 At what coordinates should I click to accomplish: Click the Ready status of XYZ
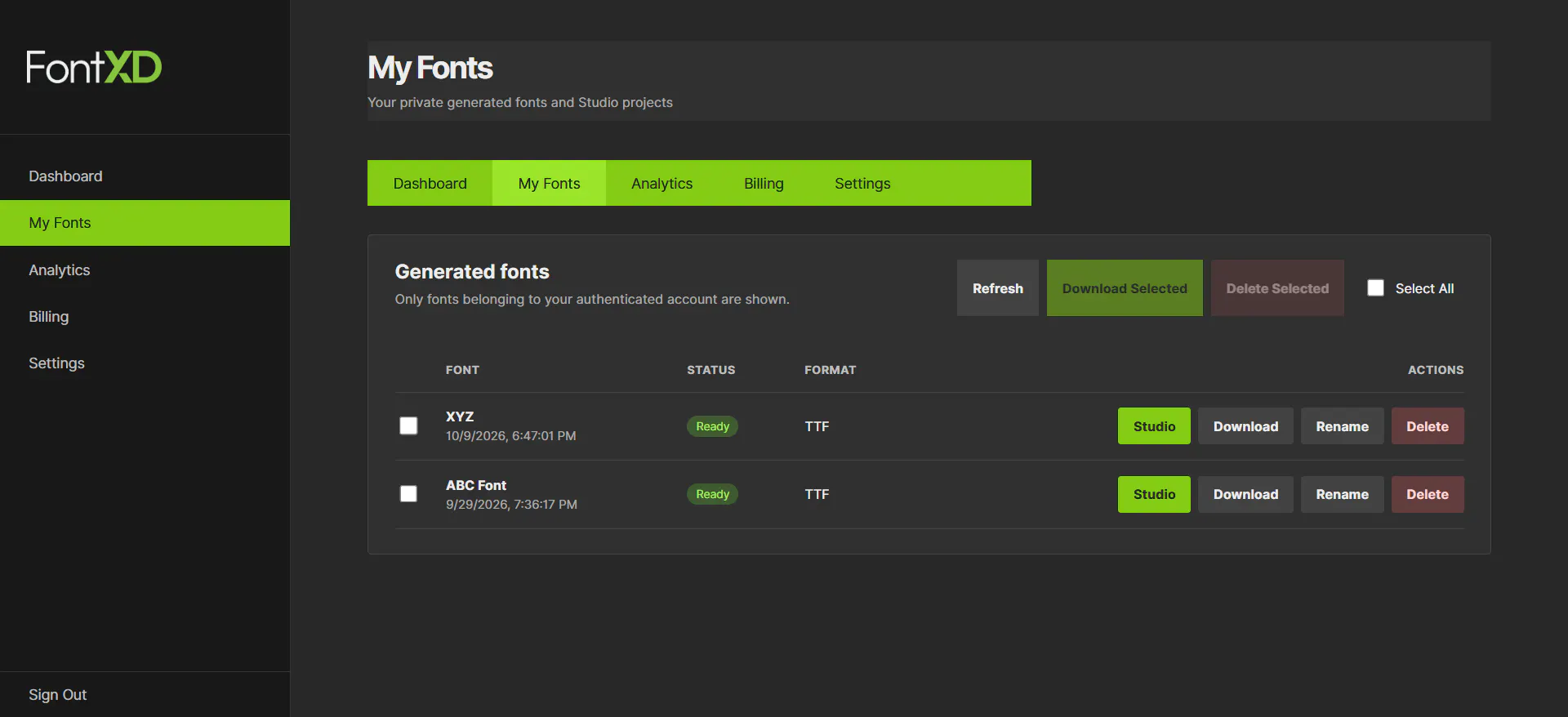712,426
